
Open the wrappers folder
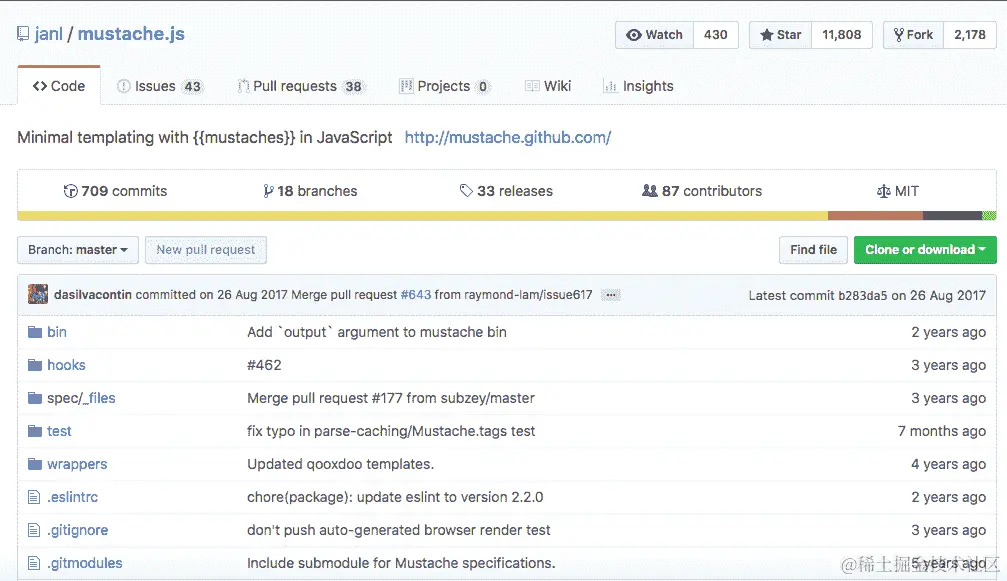click(x=77, y=464)
